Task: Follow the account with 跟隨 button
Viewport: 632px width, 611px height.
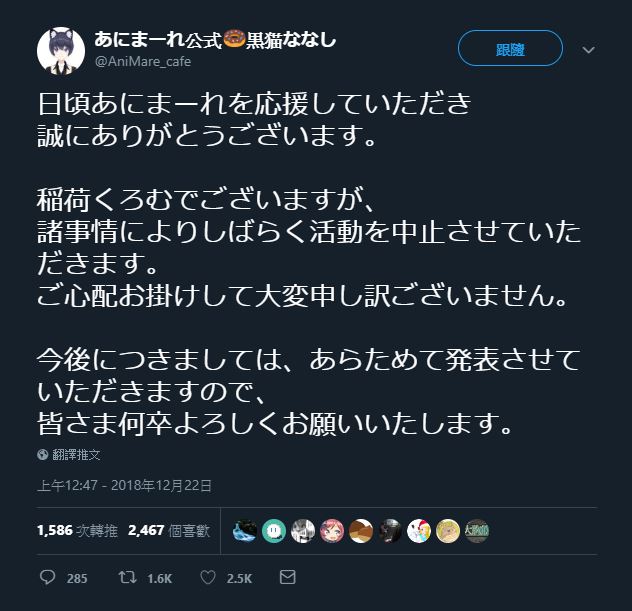Action: tap(510, 48)
